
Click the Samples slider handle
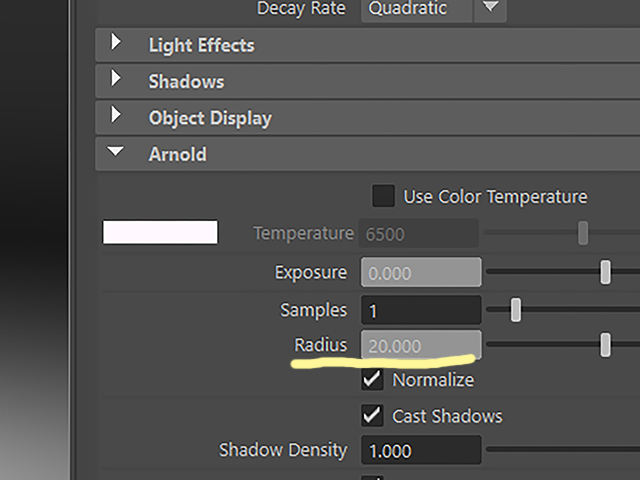pyautogui.click(x=516, y=310)
